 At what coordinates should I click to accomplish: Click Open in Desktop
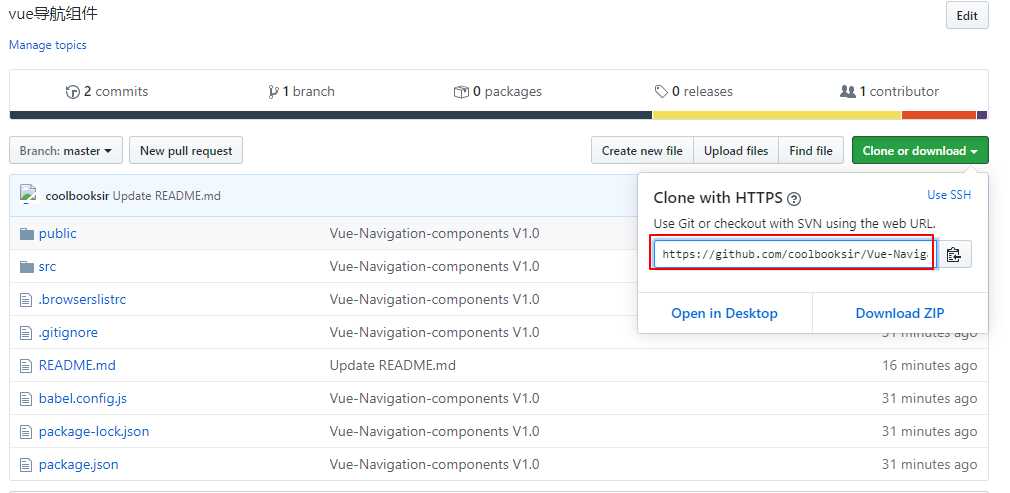(x=725, y=313)
